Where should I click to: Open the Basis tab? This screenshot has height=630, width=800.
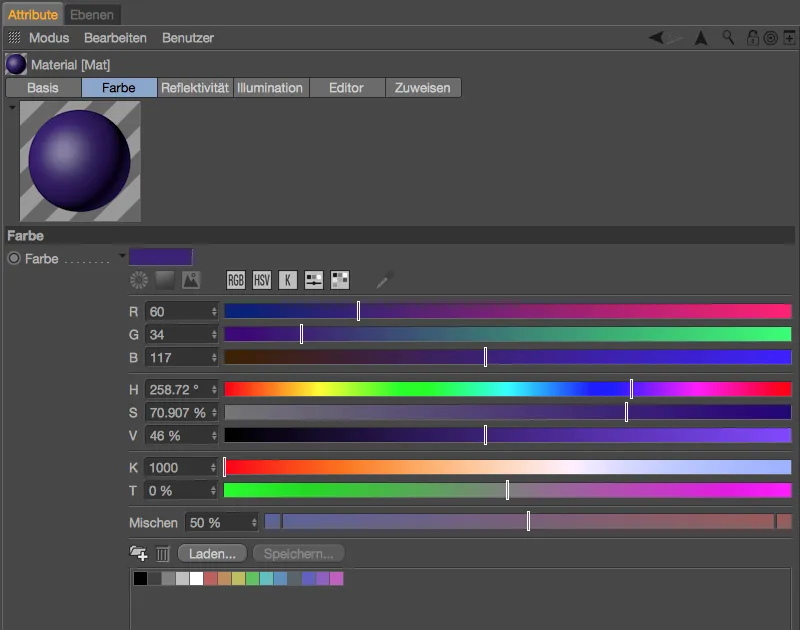[x=43, y=88]
